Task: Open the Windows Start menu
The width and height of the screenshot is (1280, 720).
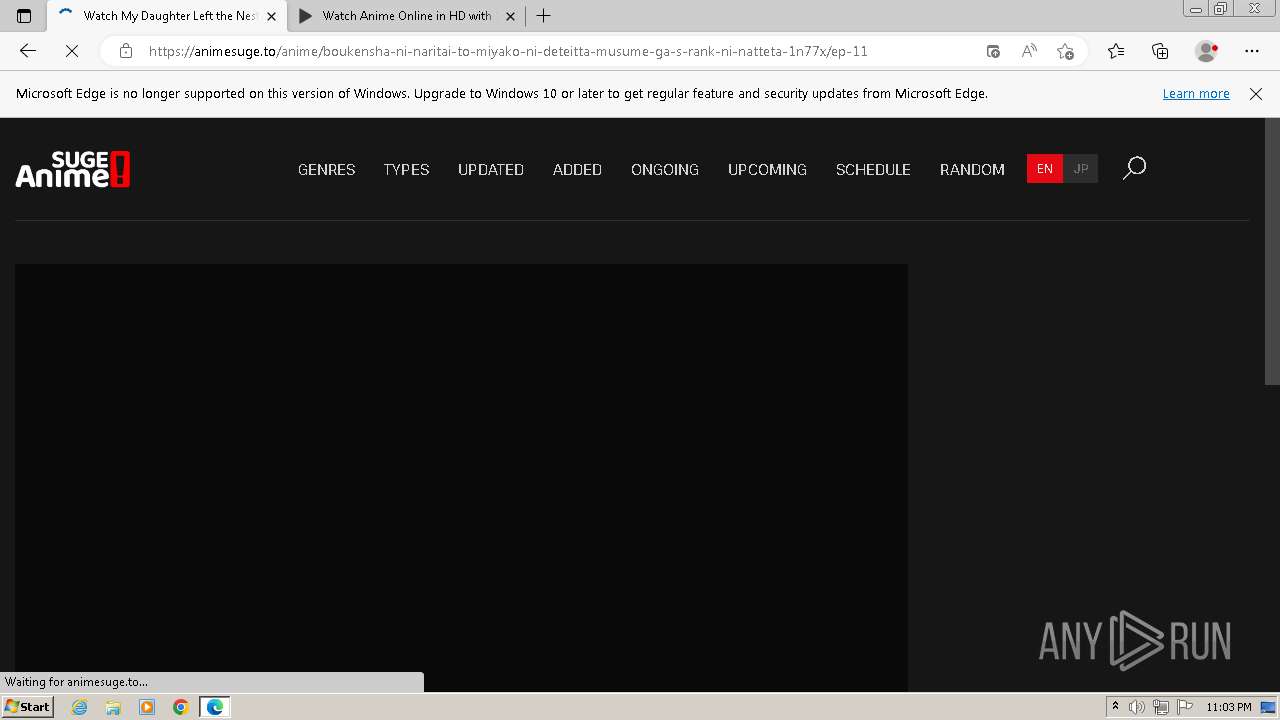Action: (27, 707)
